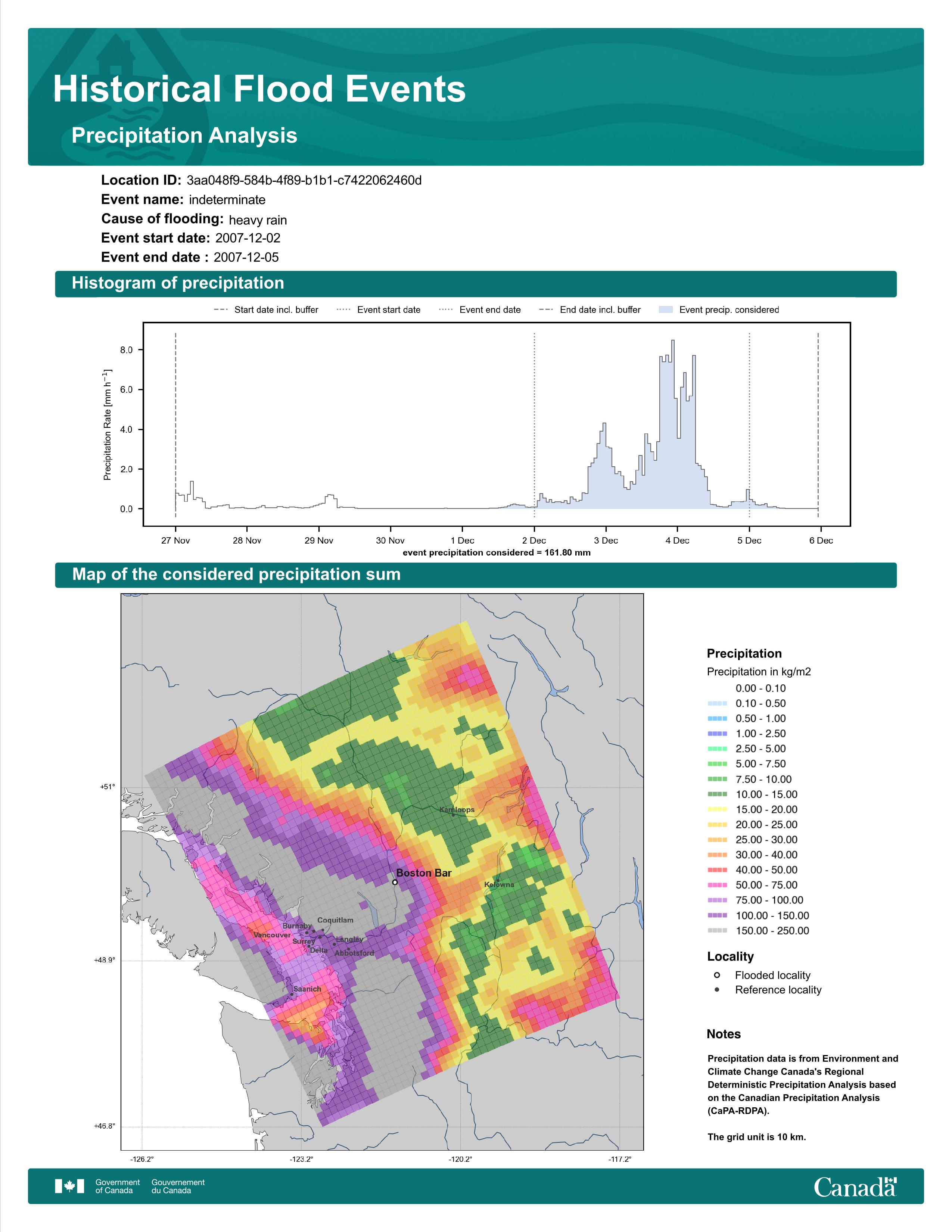Select the Location ID value 3aa048f9-584b-4f89-b1b1-c7422062460d
Viewport: 952px width, 1232px height.
[304, 181]
